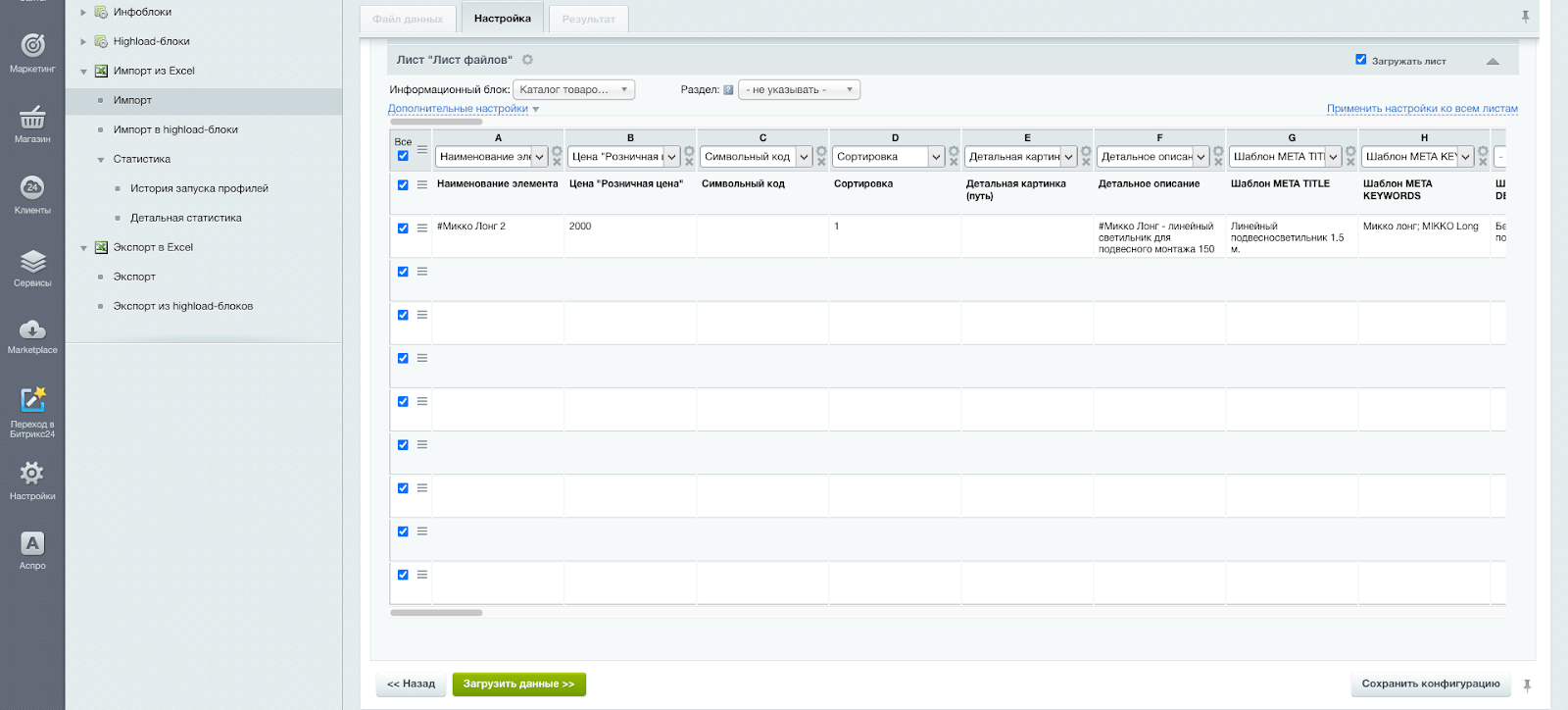Image resolution: width=1568 pixels, height=710 pixels.
Task: Switch to the Результат tab
Action: coord(589,19)
